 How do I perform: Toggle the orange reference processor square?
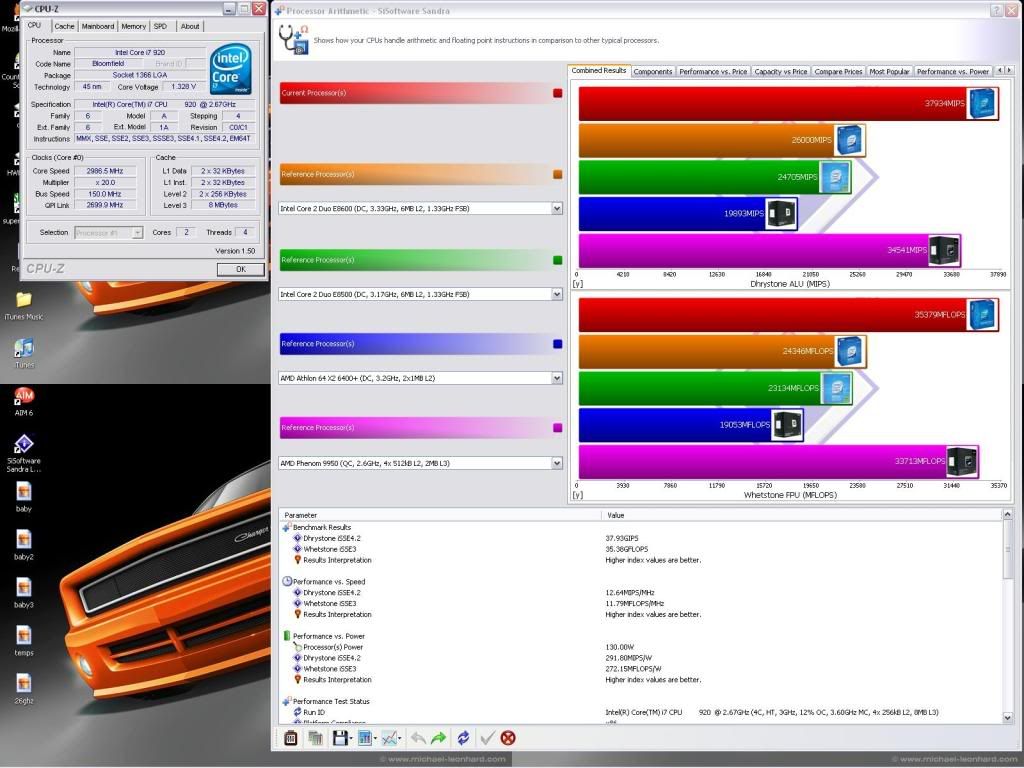coord(557,175)
